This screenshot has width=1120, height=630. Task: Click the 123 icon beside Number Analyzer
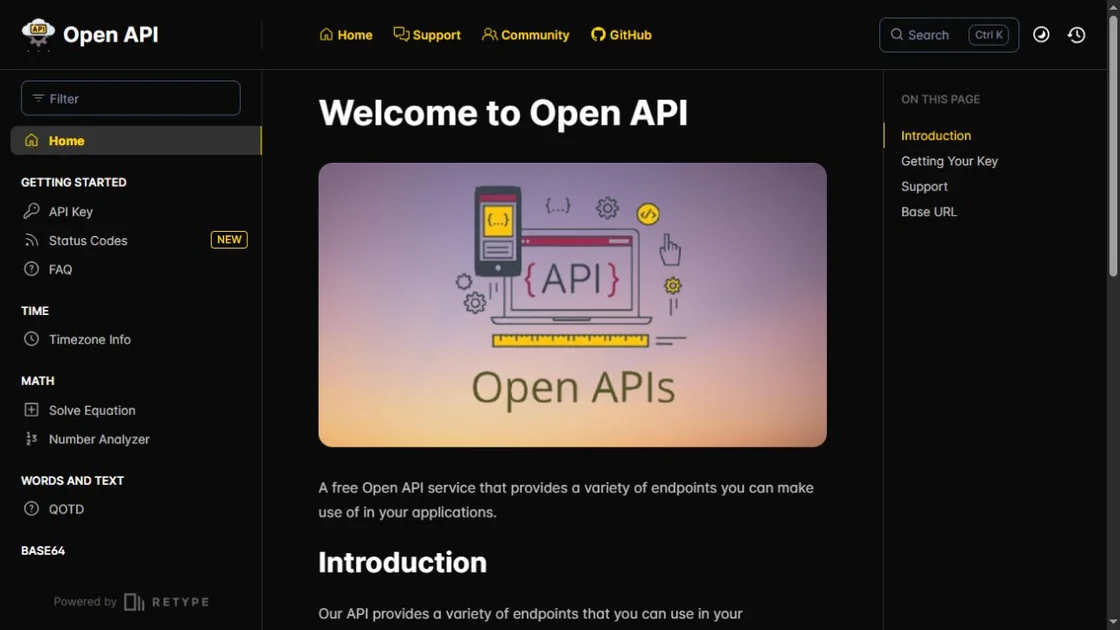click(31, 439)
